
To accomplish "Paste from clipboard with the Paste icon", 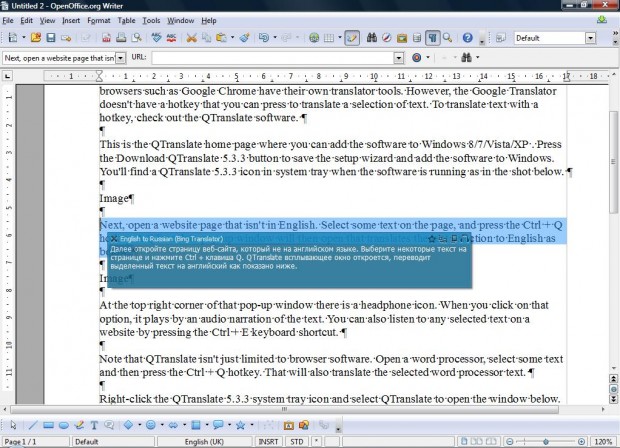I will [221, 38].
